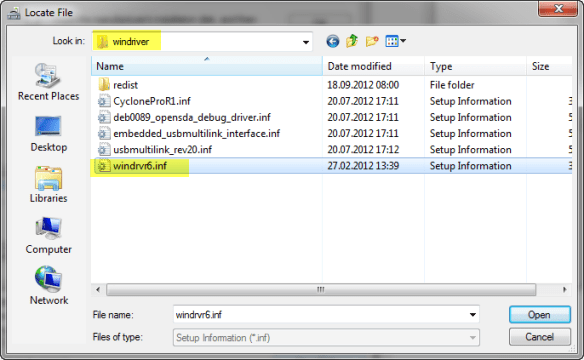This screenshot has width=584, height=360.
Task: Browse the Network location
Action: [x=48, y=286]
